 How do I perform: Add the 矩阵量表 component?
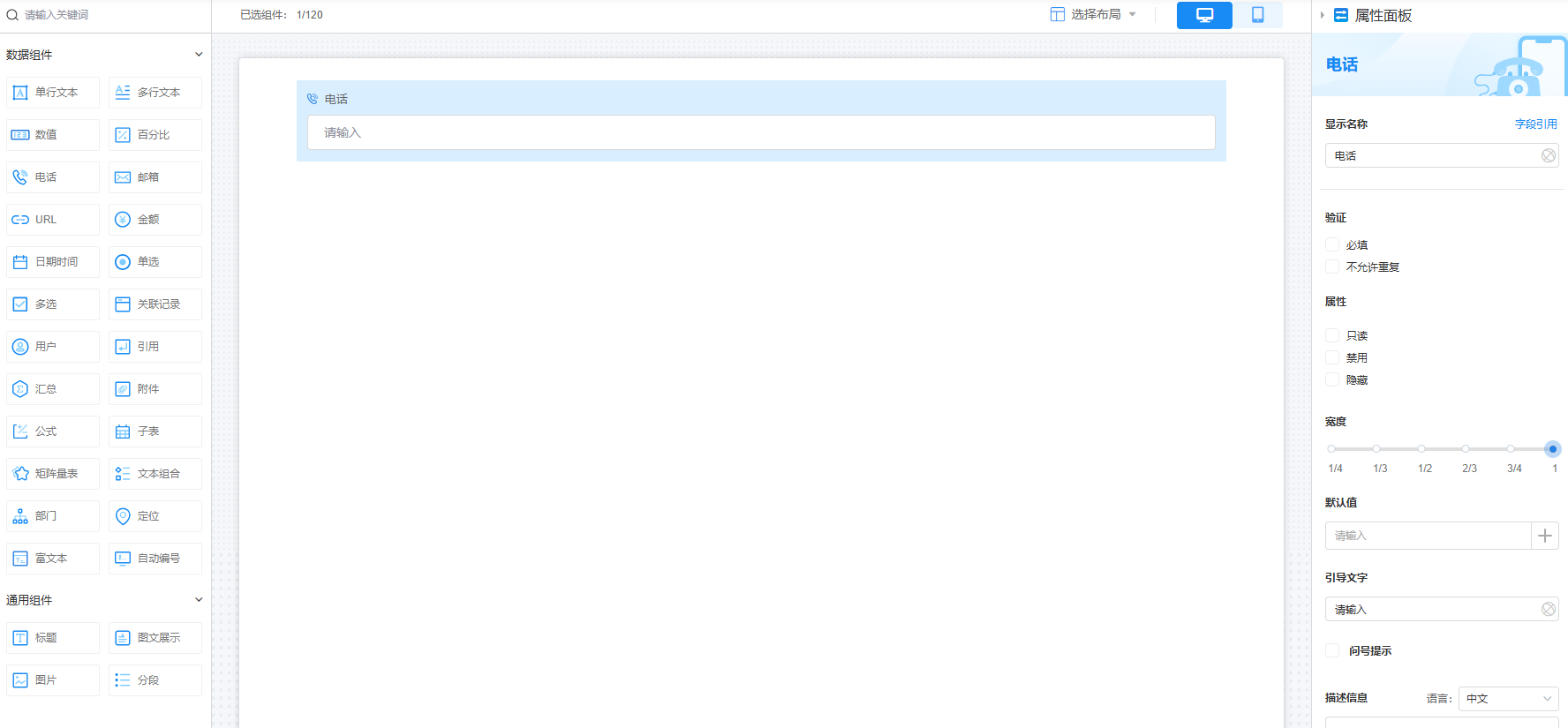pos(53,474)
